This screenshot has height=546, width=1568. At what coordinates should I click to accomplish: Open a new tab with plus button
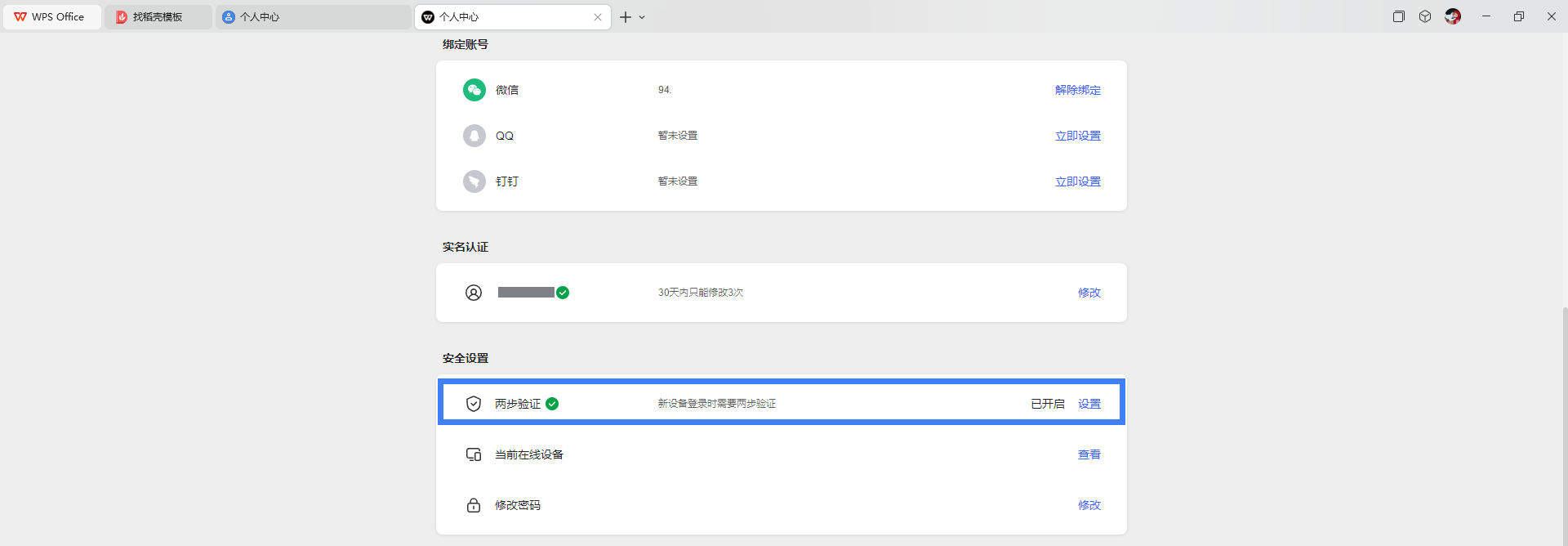626,17
